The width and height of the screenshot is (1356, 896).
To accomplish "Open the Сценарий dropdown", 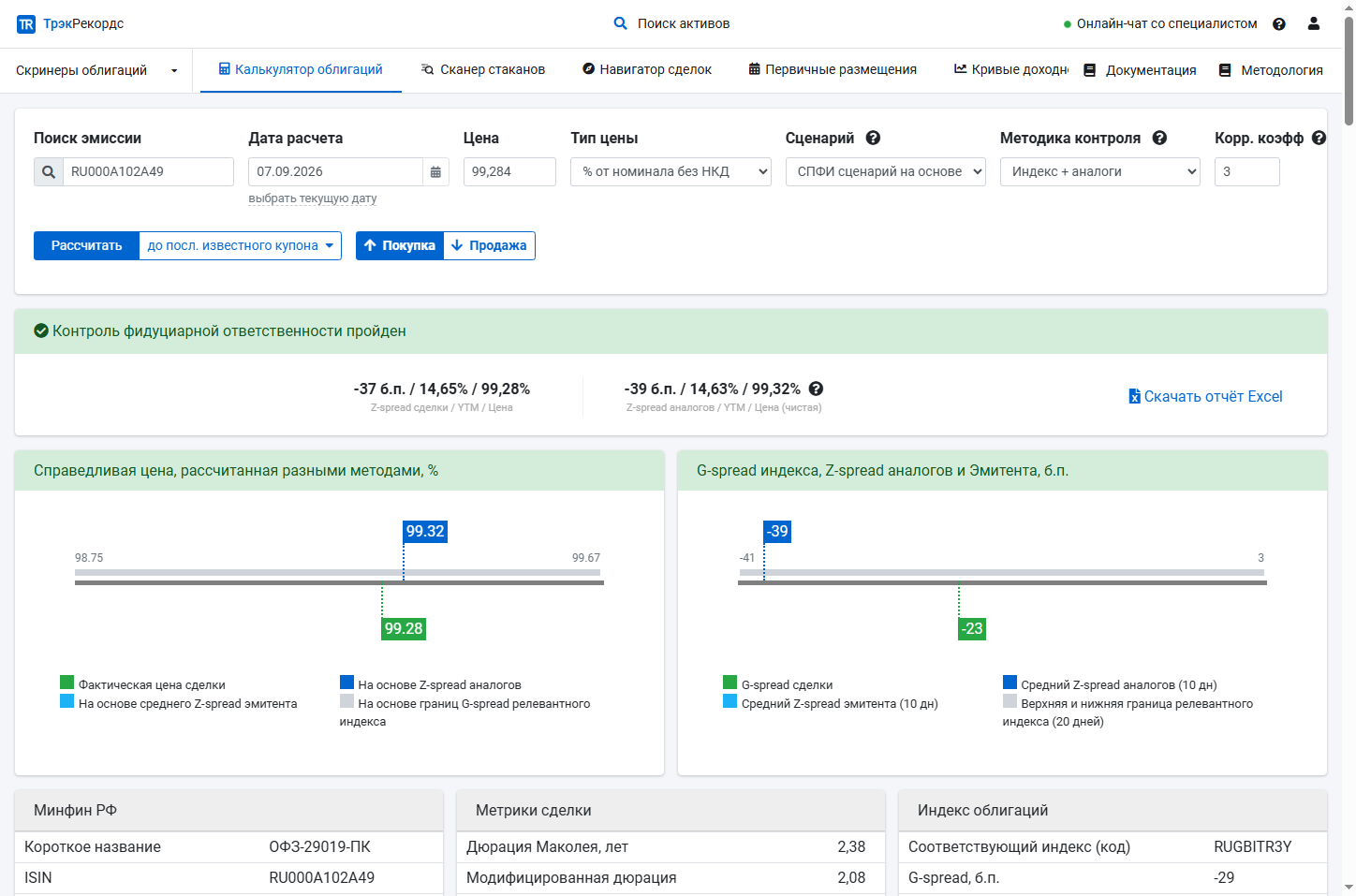I will point(886,172).
